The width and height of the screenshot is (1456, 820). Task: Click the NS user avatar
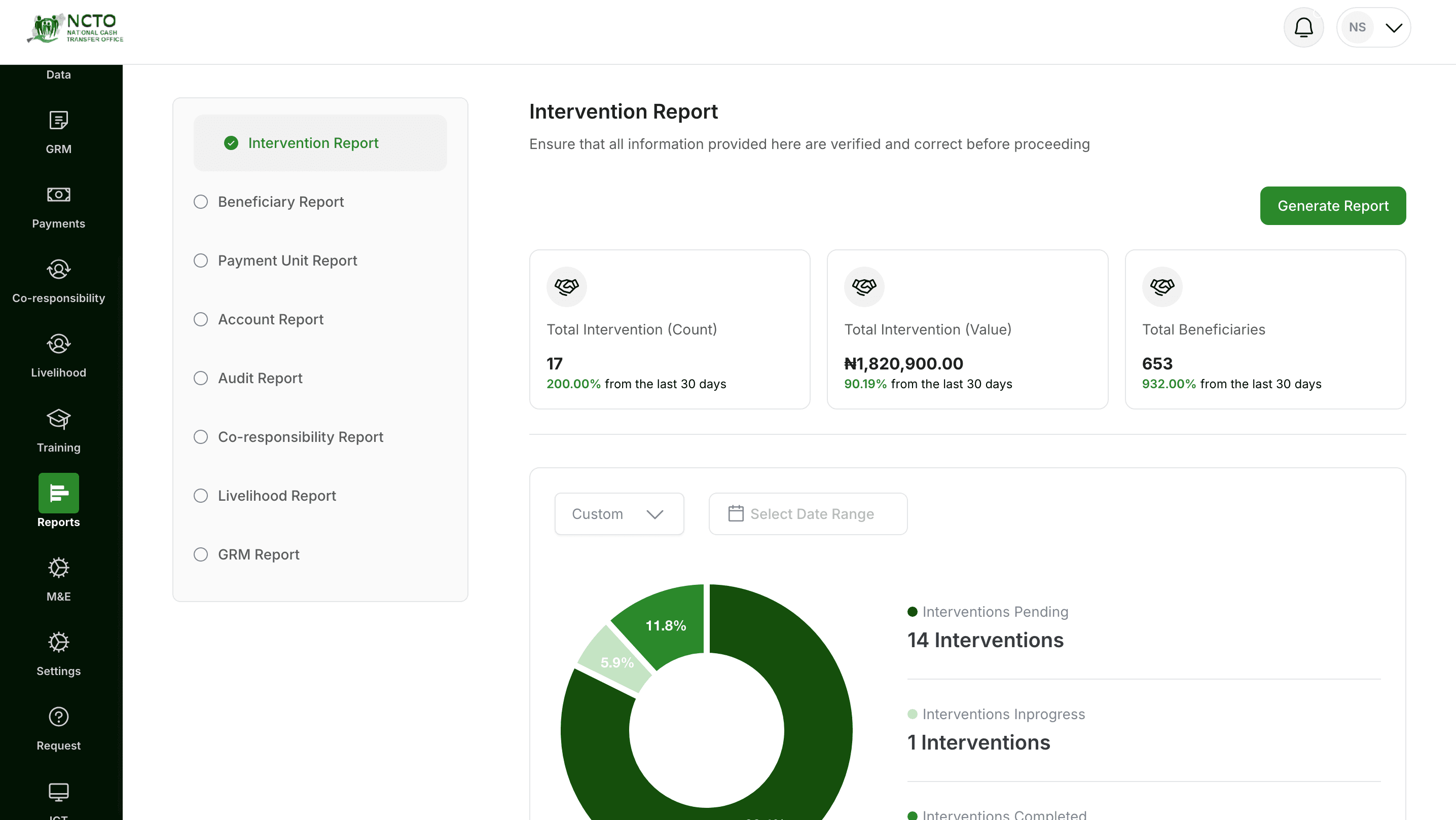coord(1357,27)
